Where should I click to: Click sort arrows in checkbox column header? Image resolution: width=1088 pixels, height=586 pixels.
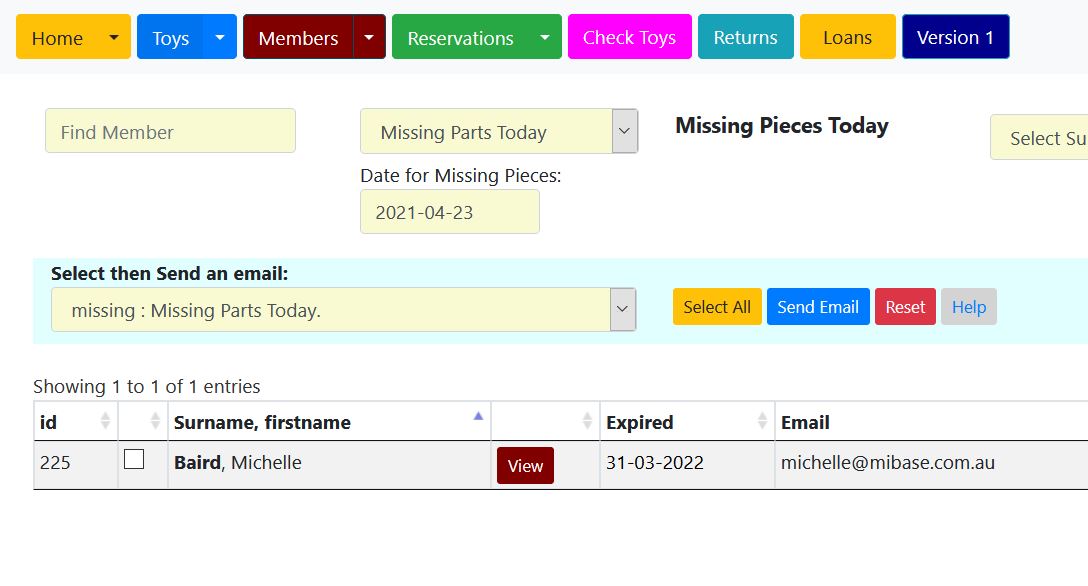[155, 422]
